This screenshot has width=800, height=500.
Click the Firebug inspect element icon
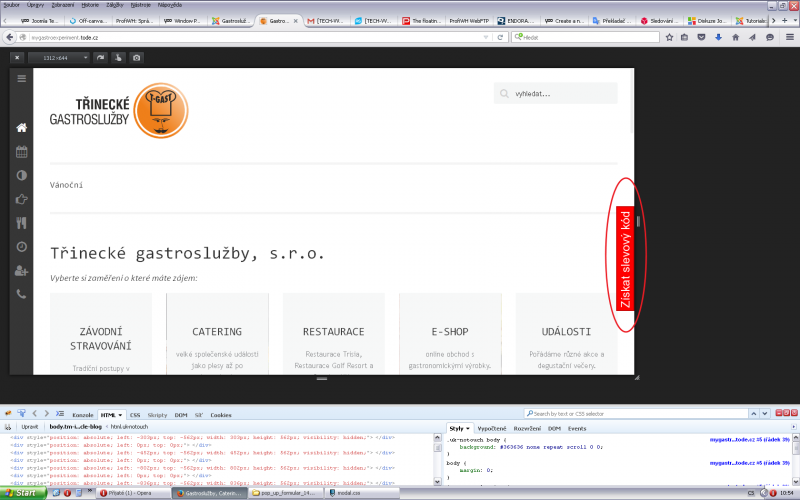[x=21, y=413]
